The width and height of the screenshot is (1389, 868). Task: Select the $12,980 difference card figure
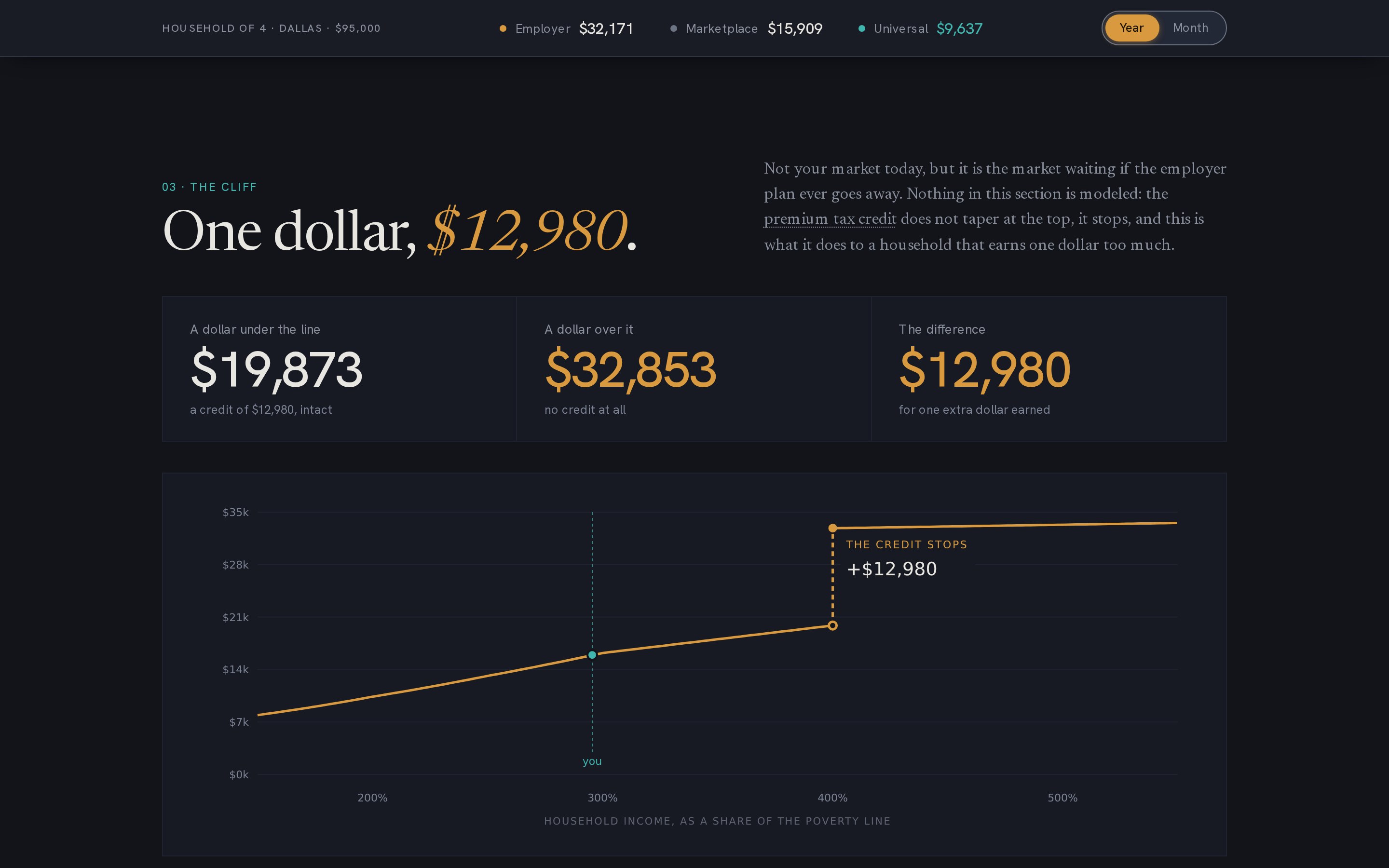pyautogui.click(x=984, y=370)
